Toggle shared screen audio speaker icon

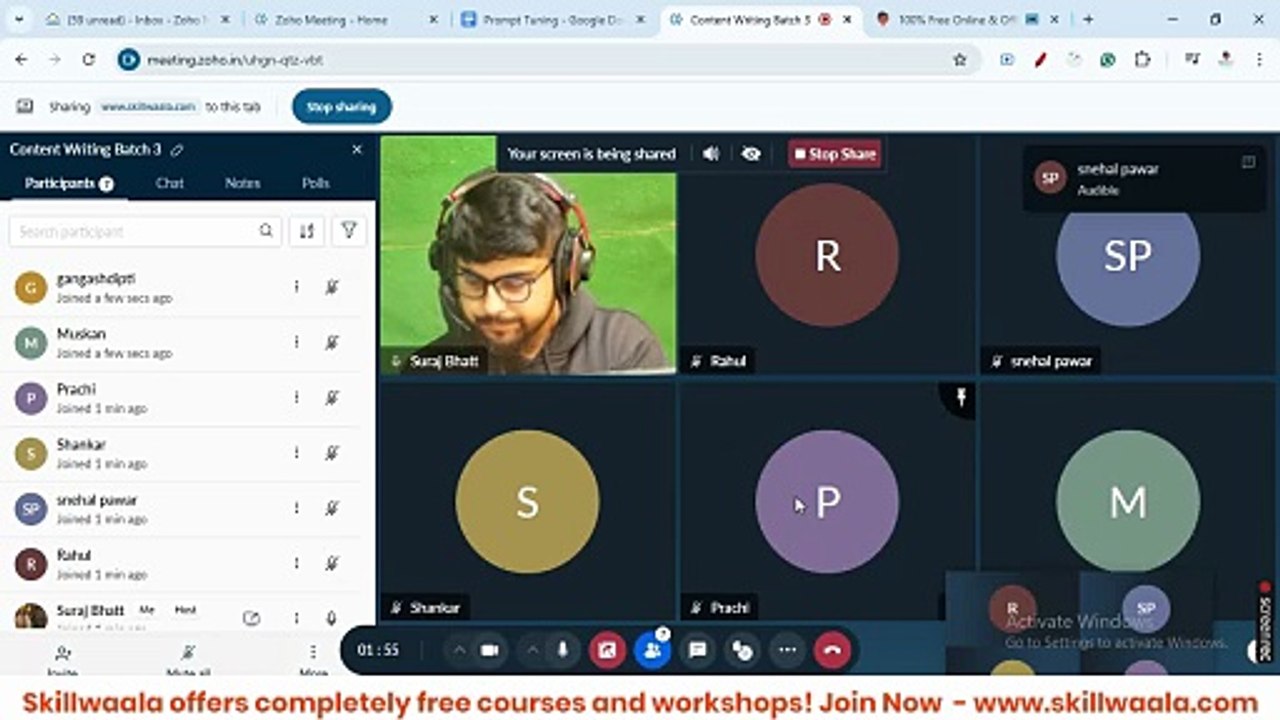click(711, 154)
